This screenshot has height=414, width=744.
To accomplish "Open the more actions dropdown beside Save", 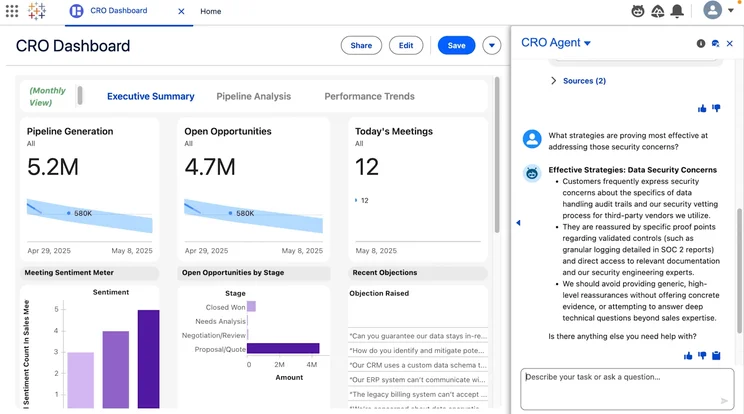I will click(492, 46).
